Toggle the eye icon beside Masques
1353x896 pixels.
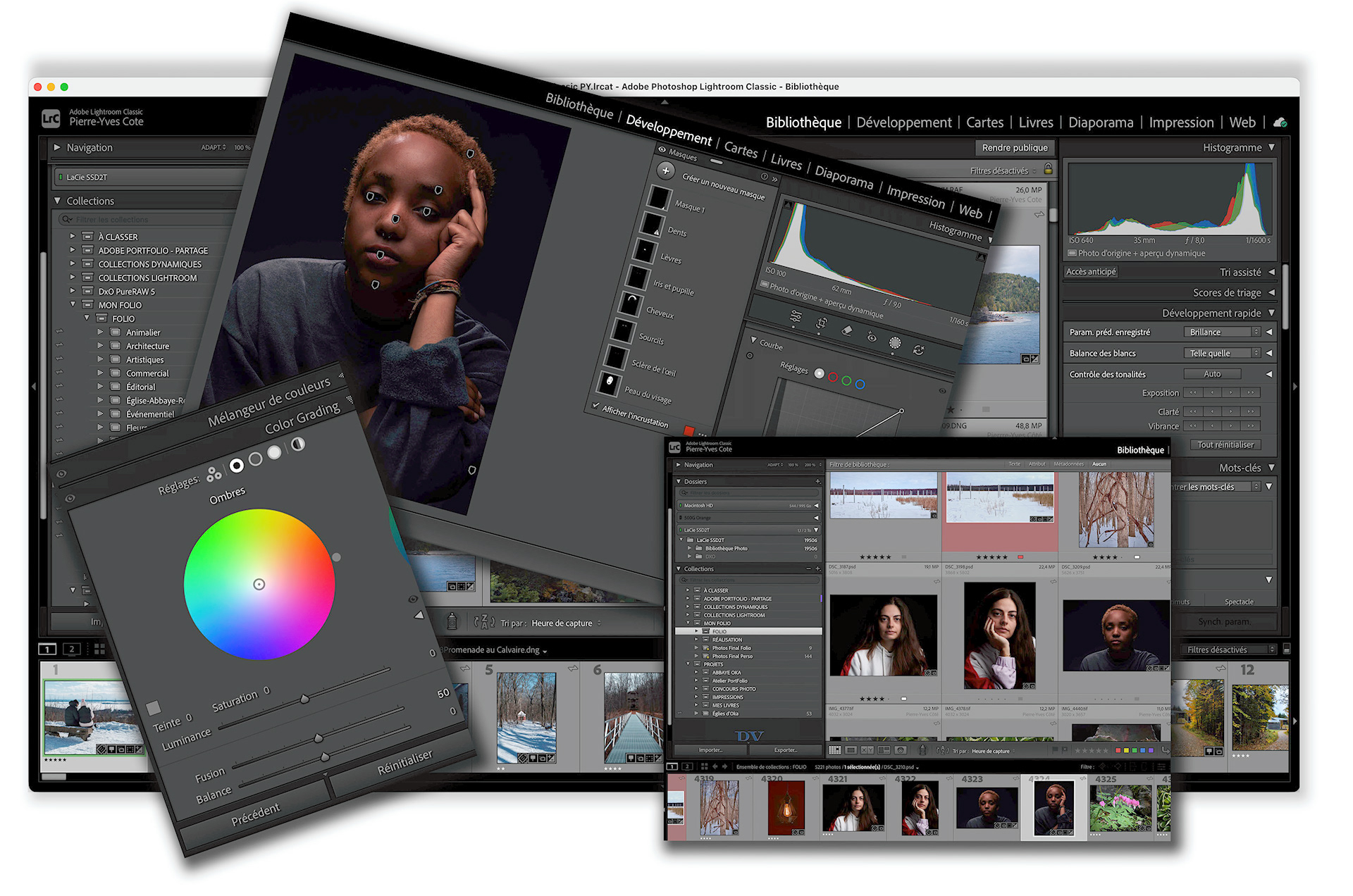(662, 150)
